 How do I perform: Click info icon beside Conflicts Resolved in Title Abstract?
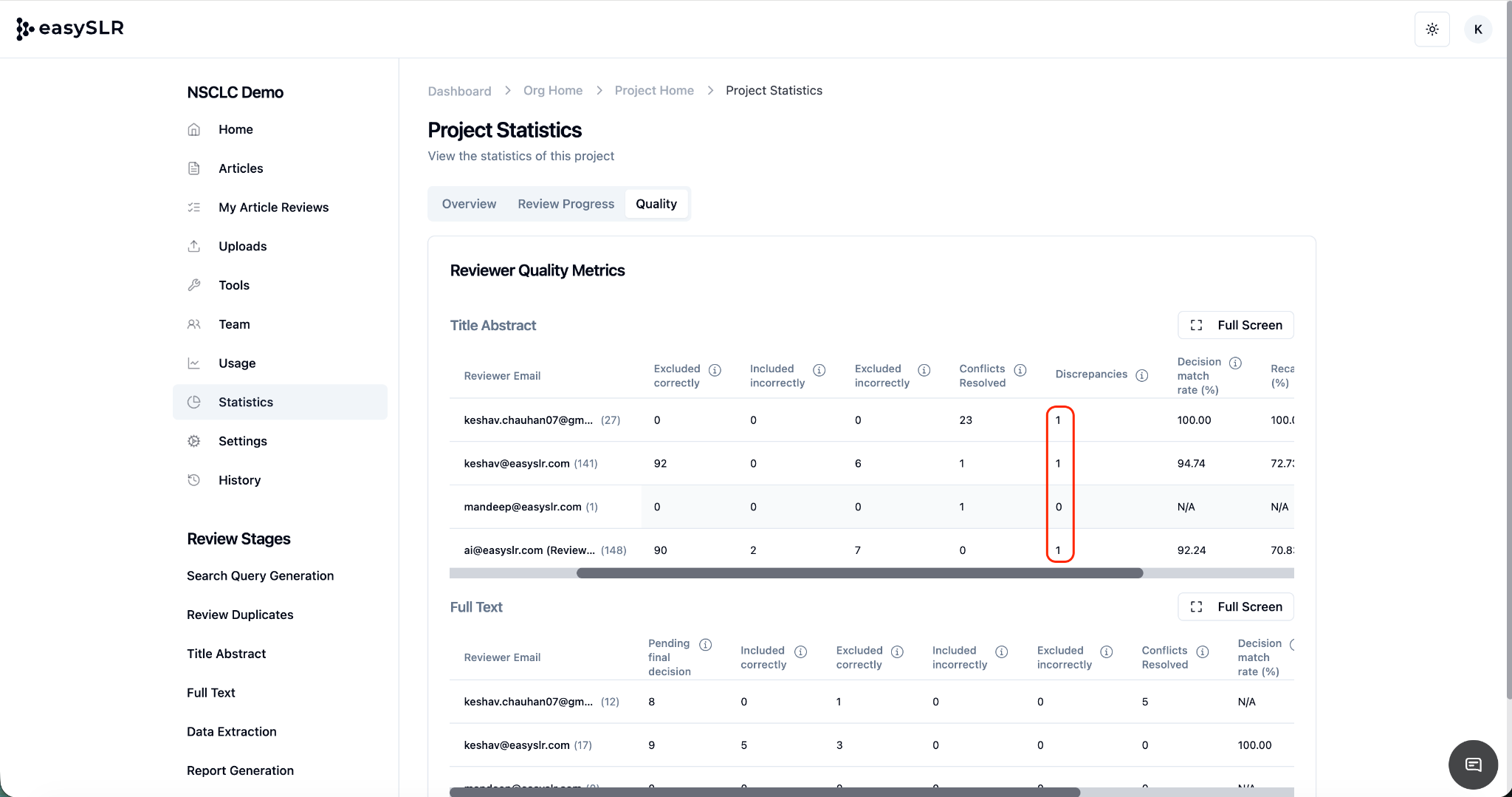[x=1020, y=370]
